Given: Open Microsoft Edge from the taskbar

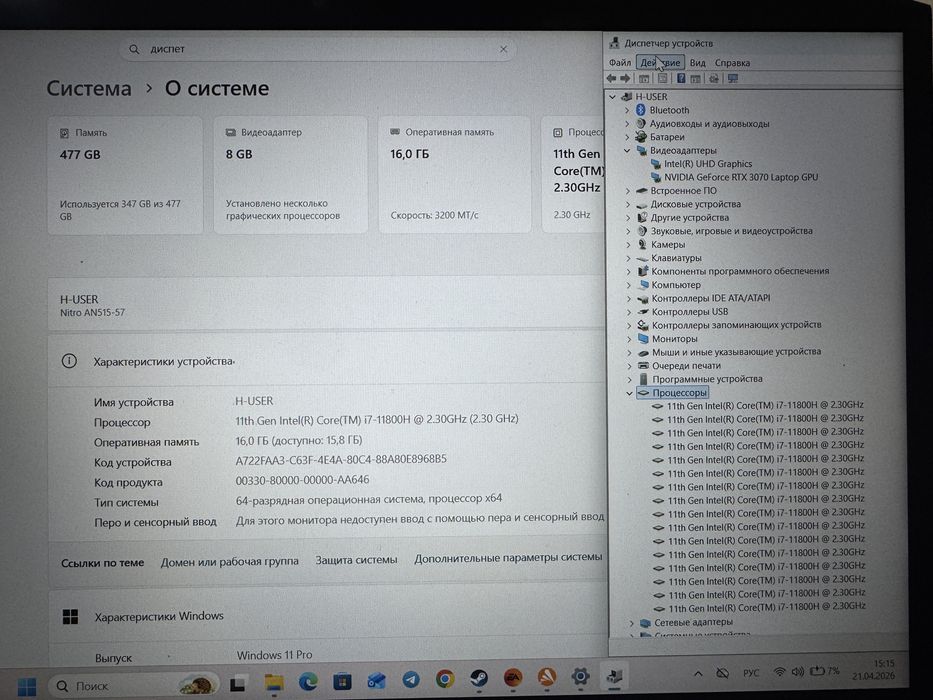Looking at the screenshot, I should coord(308,682).
